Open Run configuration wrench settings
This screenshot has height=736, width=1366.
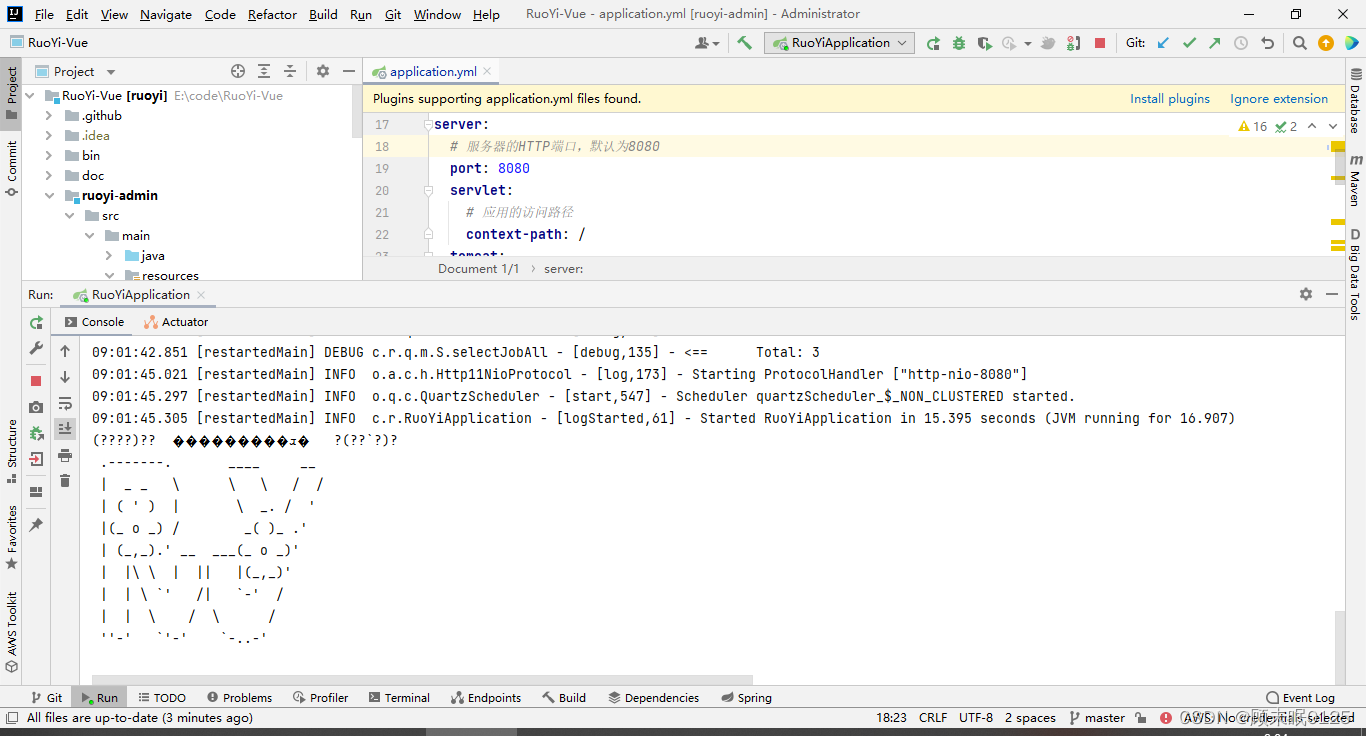[36, 348]
